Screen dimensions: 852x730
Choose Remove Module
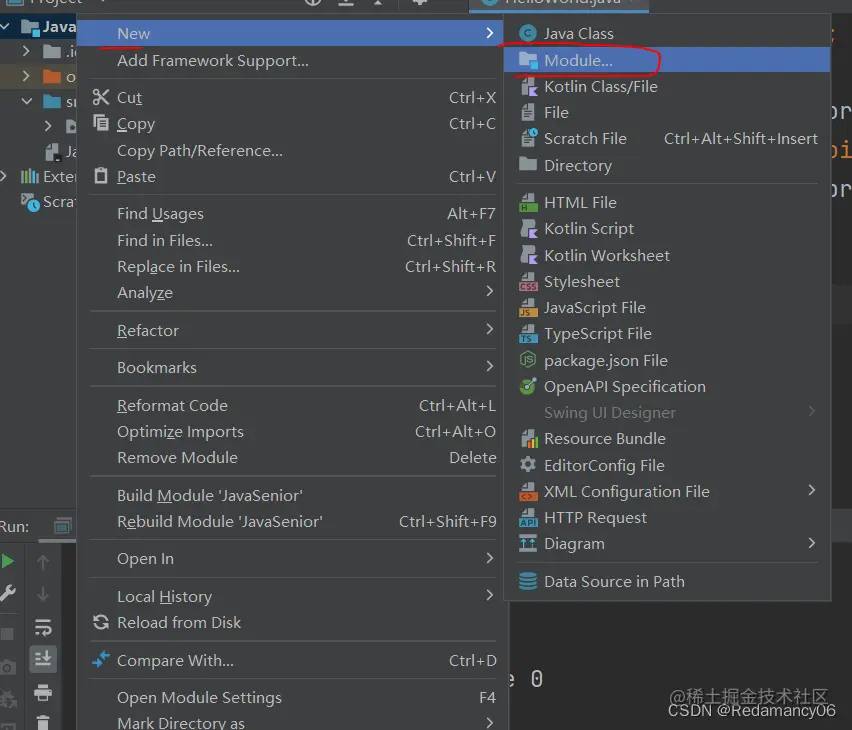coord(177,458)
